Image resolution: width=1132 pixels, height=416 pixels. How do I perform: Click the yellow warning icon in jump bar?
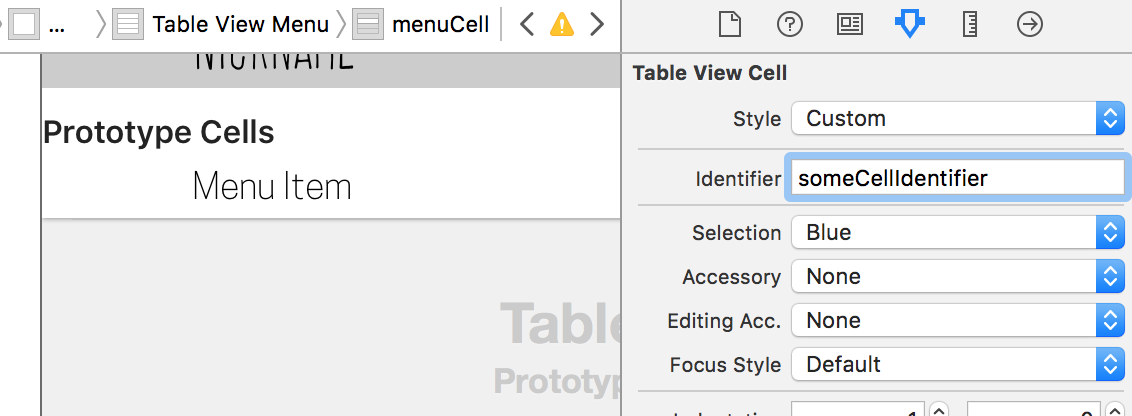(x=562, y=25)
